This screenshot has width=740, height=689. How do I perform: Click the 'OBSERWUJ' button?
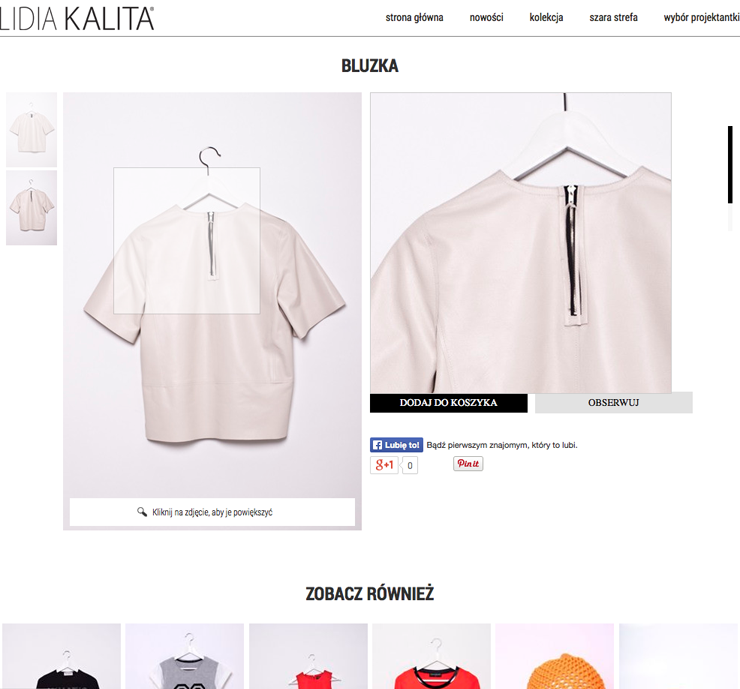point(614,403)
